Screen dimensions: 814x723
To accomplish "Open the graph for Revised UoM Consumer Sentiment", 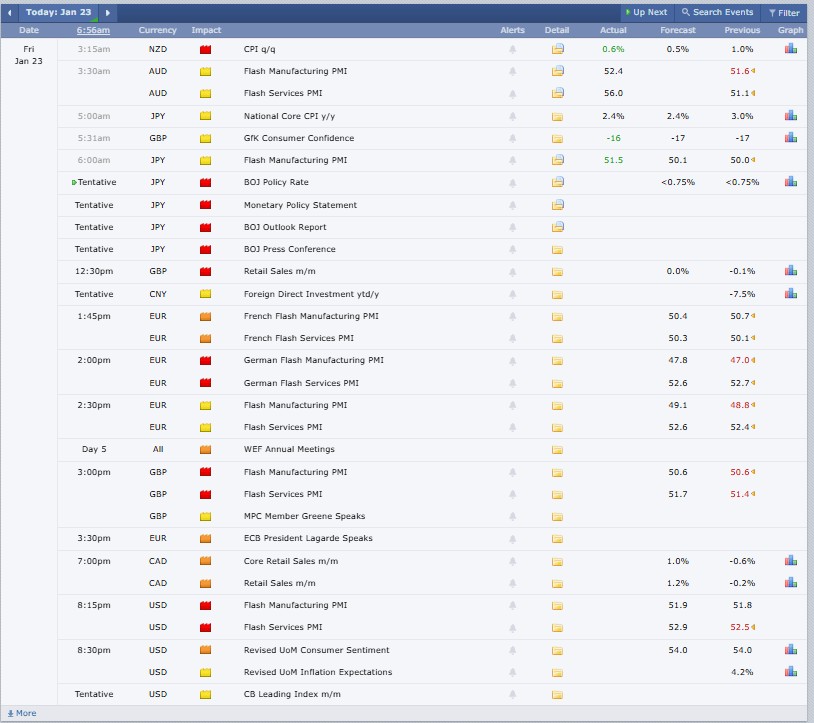I will pos(790,650).
